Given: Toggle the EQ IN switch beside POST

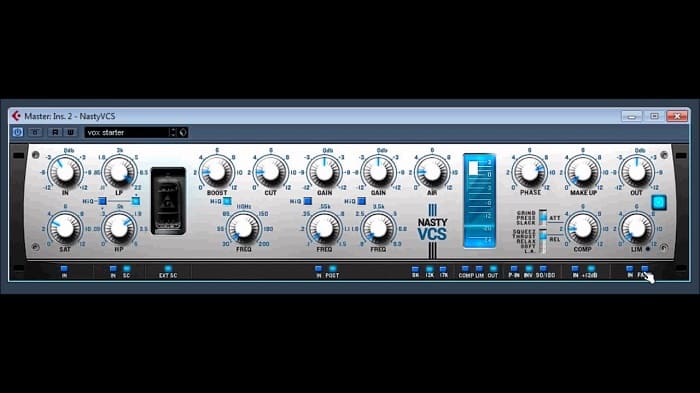Looking at the screenshot, I should [318, 269].
